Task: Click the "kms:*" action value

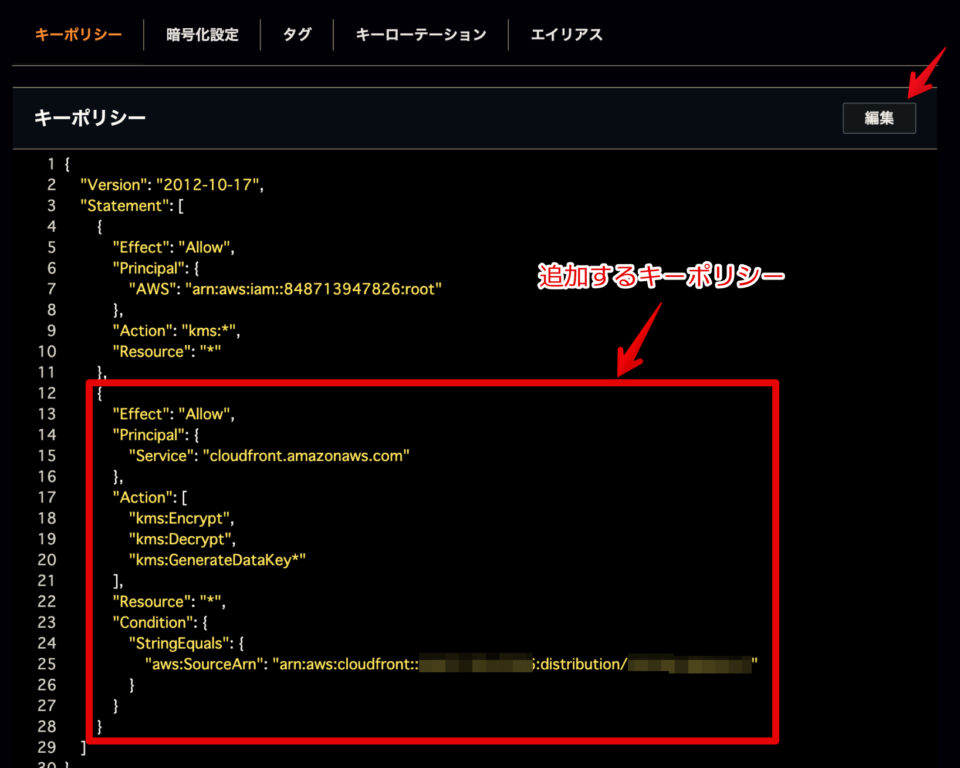Action: point(209,331)
